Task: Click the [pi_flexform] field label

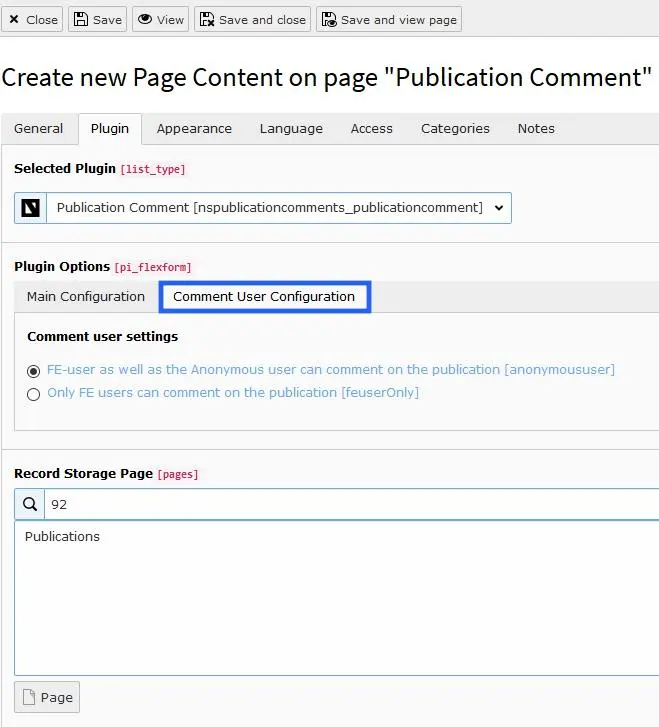Action: 153,268
